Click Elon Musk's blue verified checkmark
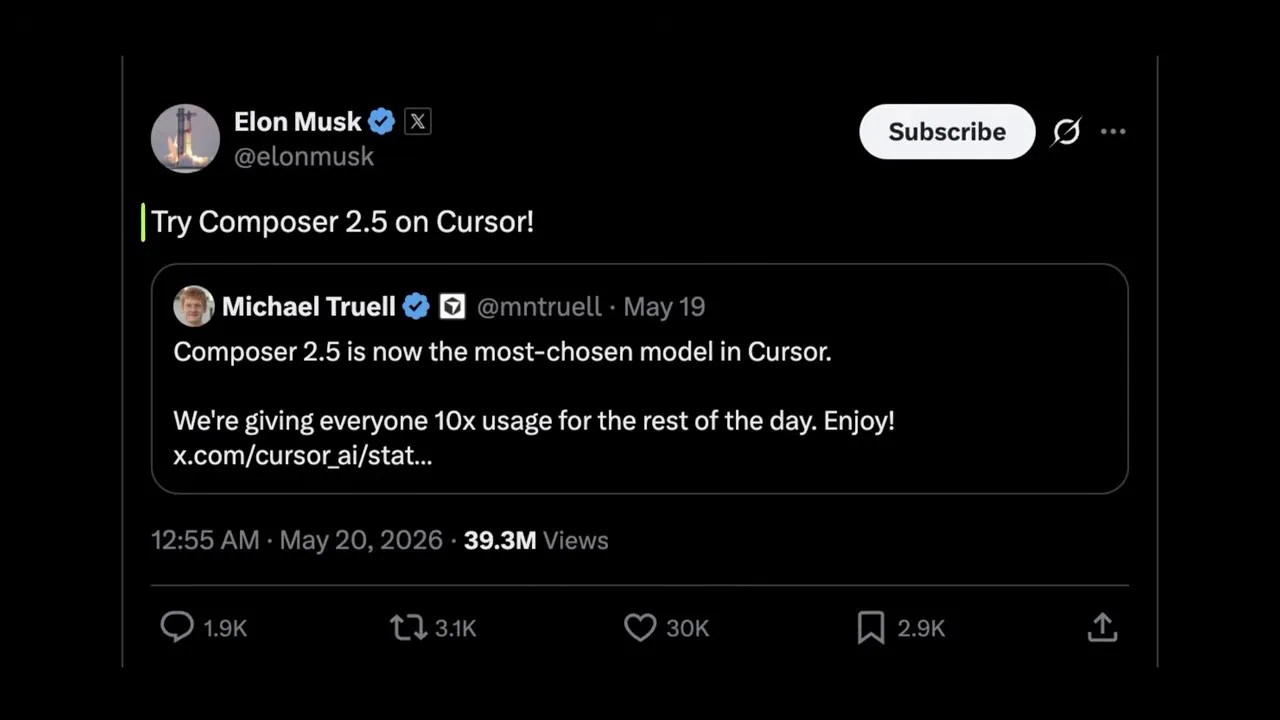Image resolution: width=1280 pixels, height=720 pixels. coord(381,122)
